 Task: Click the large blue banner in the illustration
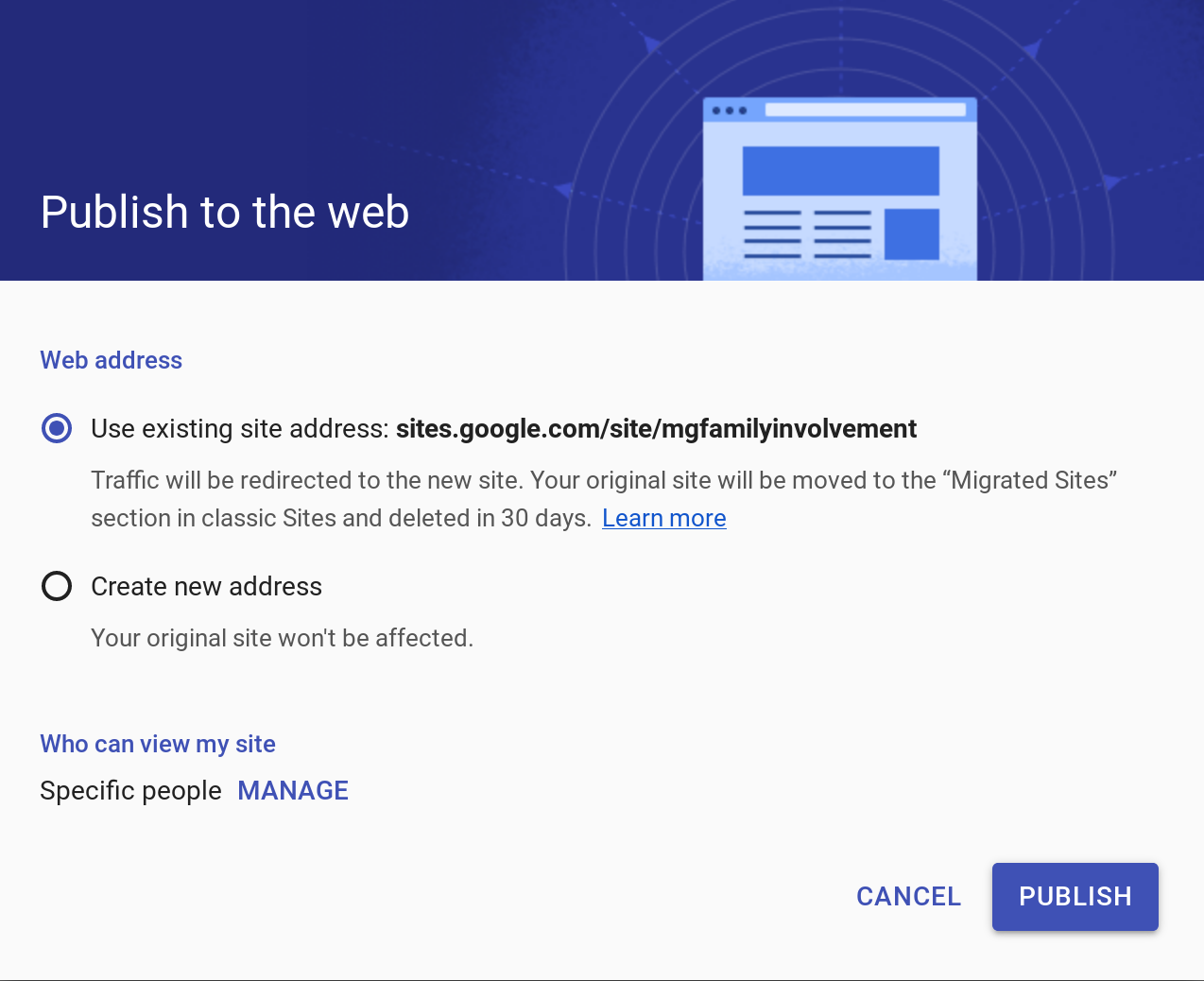click(x=840, y=170)
